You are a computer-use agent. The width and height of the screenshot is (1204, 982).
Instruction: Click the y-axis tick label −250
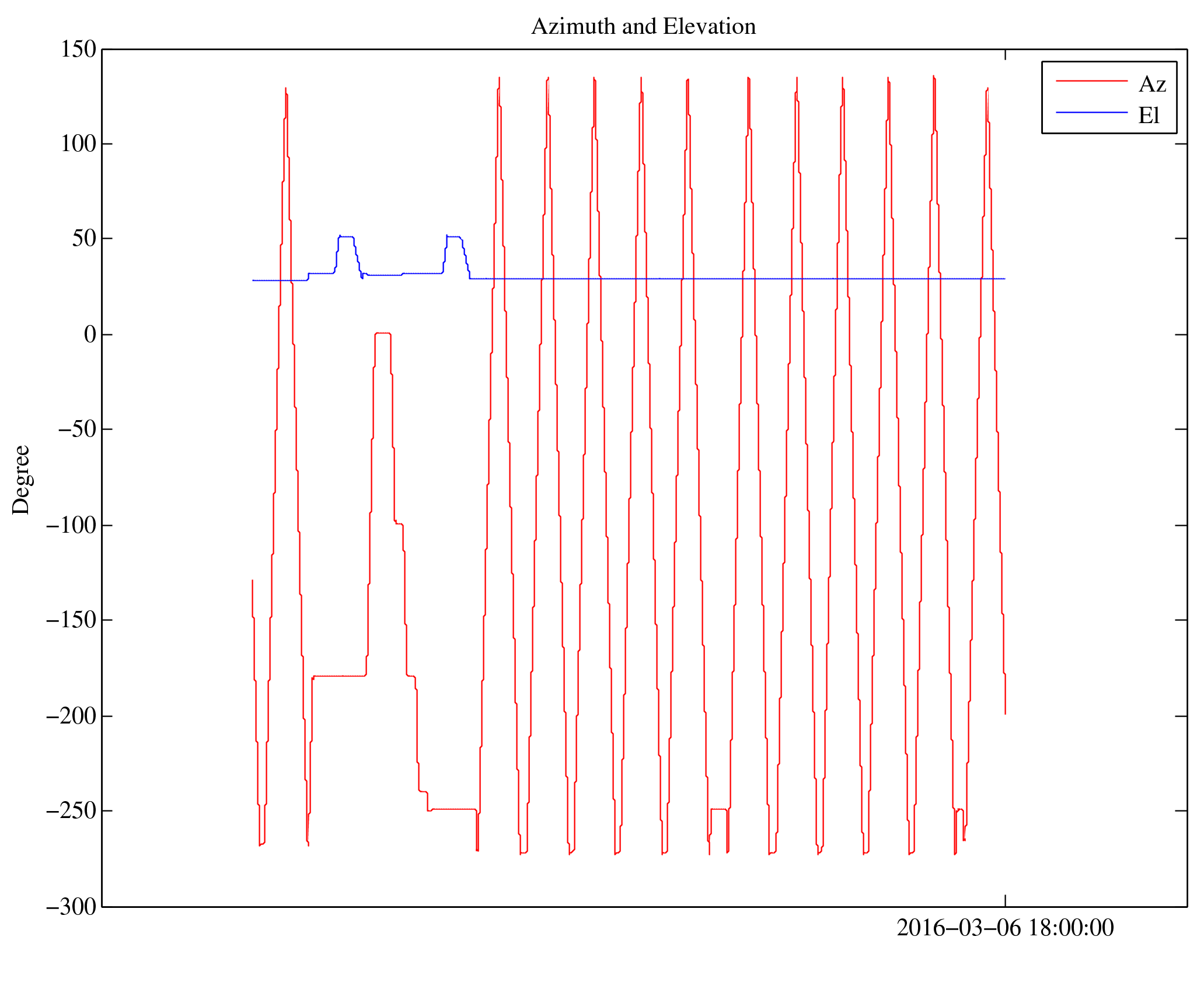pyautogui.click(x=71, y=810)
